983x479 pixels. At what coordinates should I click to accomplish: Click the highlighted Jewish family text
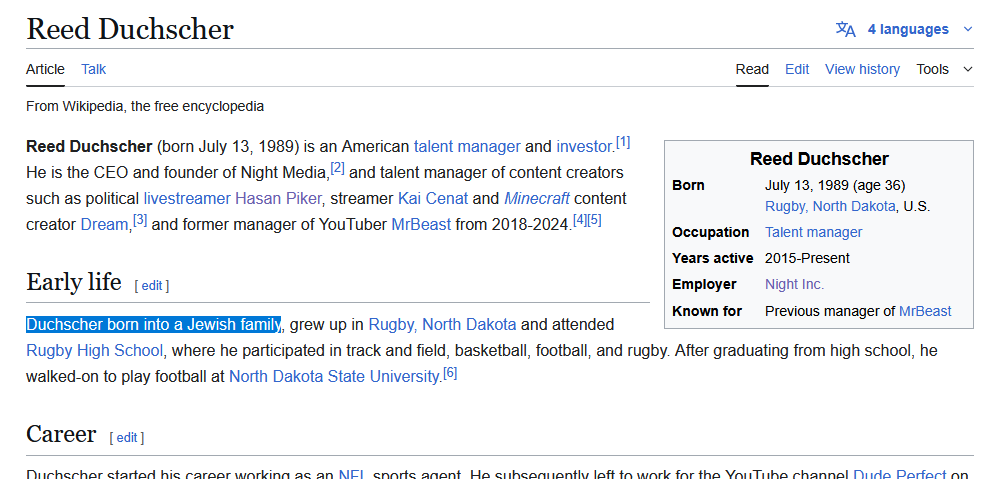pyautogui.click(x=153, y=325)
